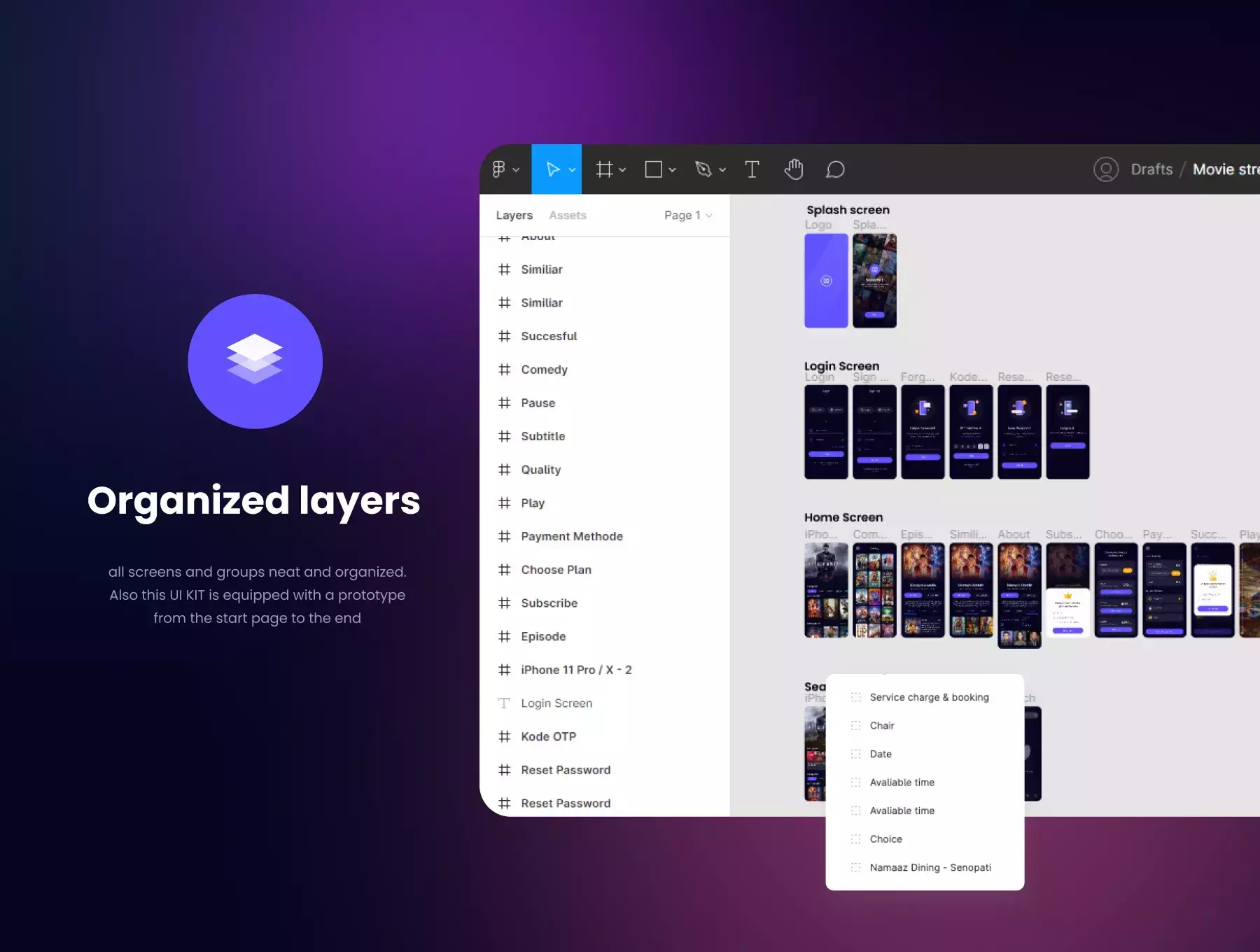The image size is (1260, 952).
Task: Open the Figma main menu icon
Action: pos(498,169)
